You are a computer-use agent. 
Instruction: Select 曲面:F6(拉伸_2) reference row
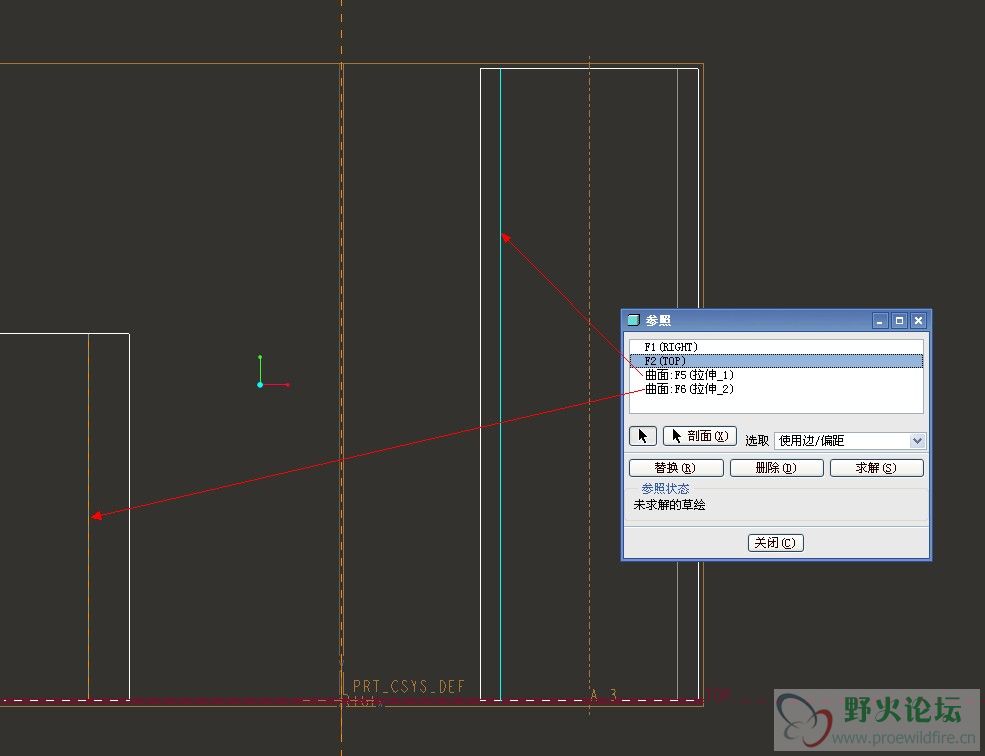(x=776, y=389)
